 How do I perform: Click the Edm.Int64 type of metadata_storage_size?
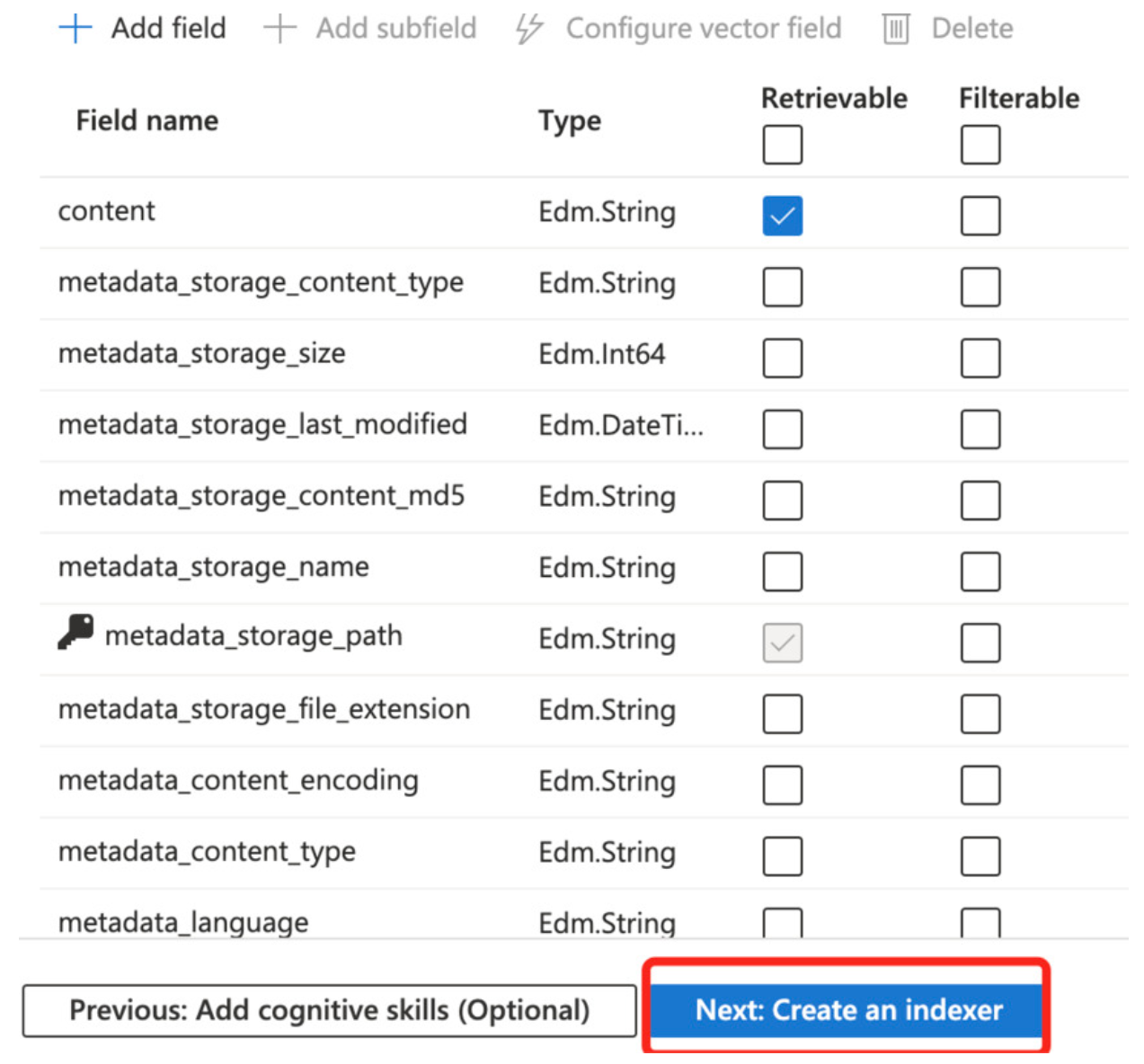click(x=601, y=354)
